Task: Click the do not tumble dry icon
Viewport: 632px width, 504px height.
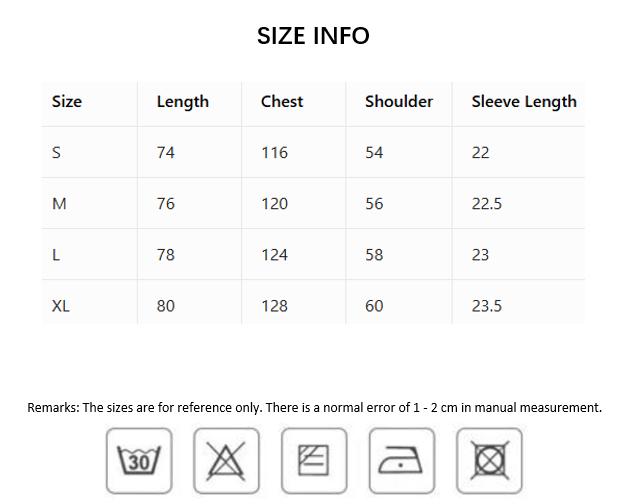Action: point(489,461)
